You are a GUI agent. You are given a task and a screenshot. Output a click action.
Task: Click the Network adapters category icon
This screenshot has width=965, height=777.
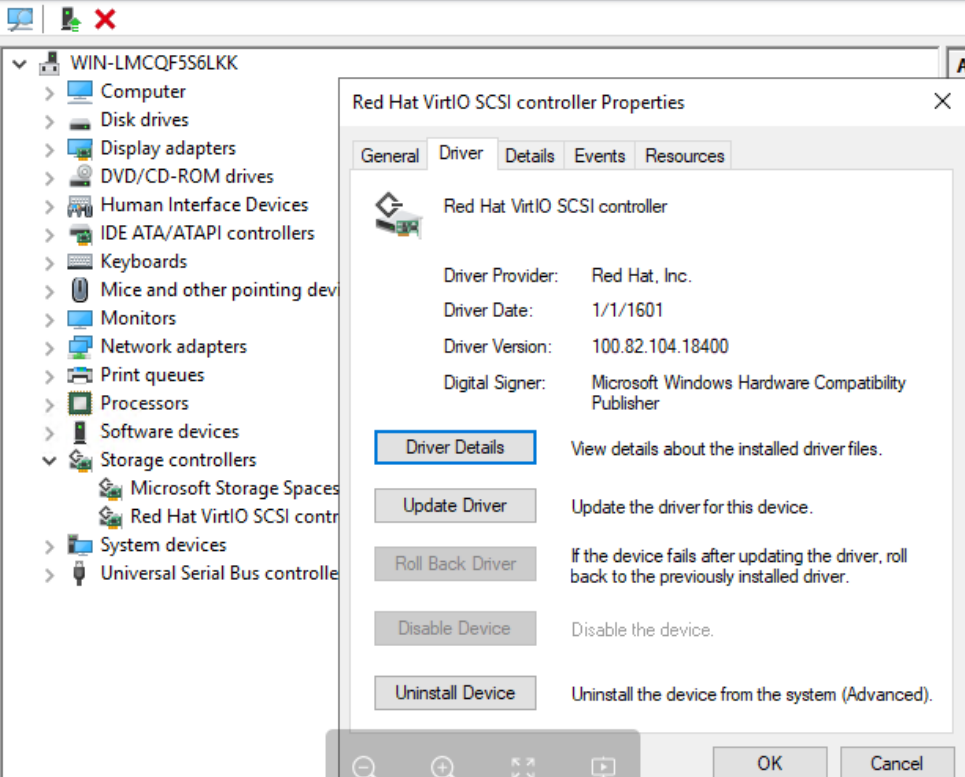tap(80, 347)
